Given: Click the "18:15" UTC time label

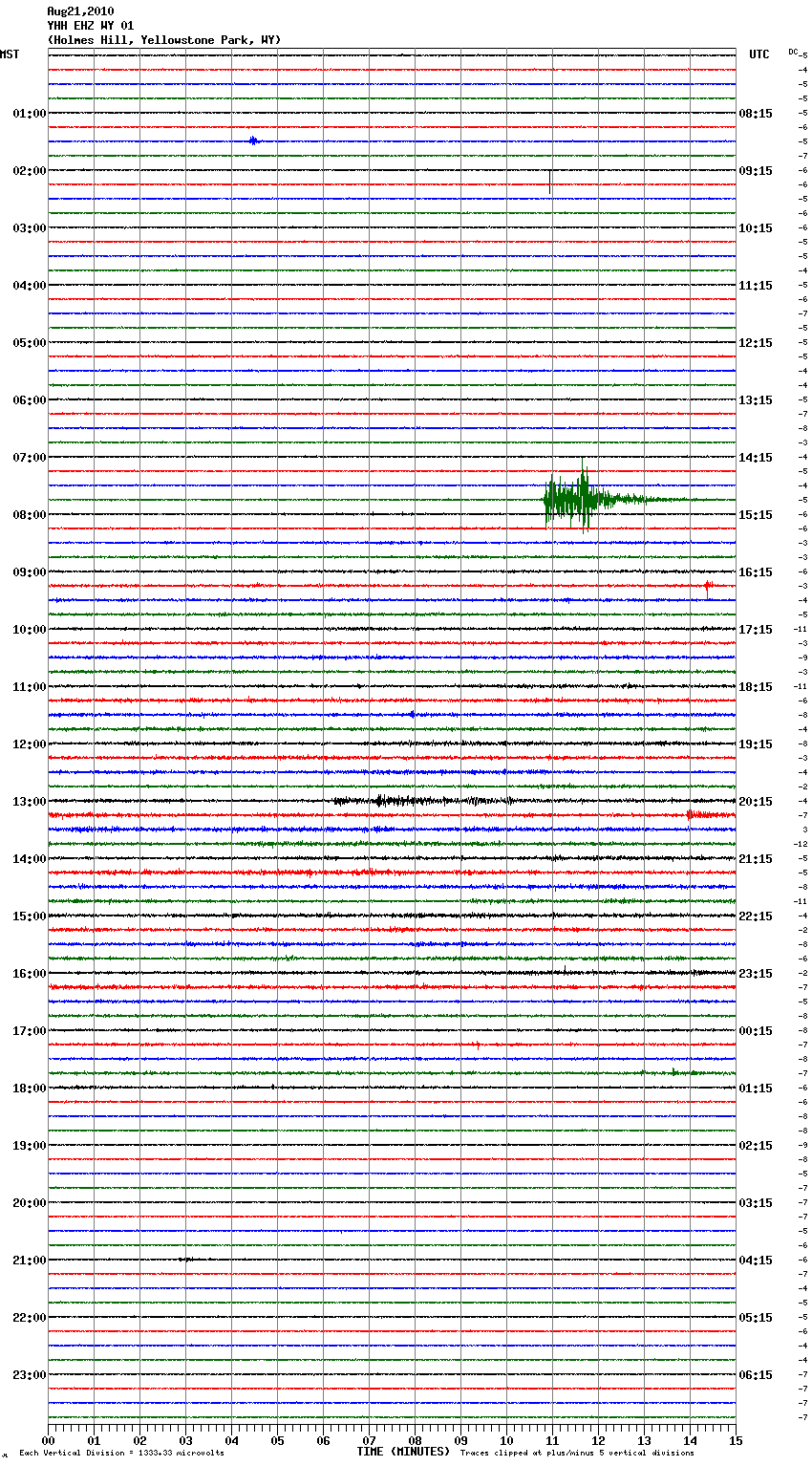Looking at the screenshot, I should [x=756, y=687].
